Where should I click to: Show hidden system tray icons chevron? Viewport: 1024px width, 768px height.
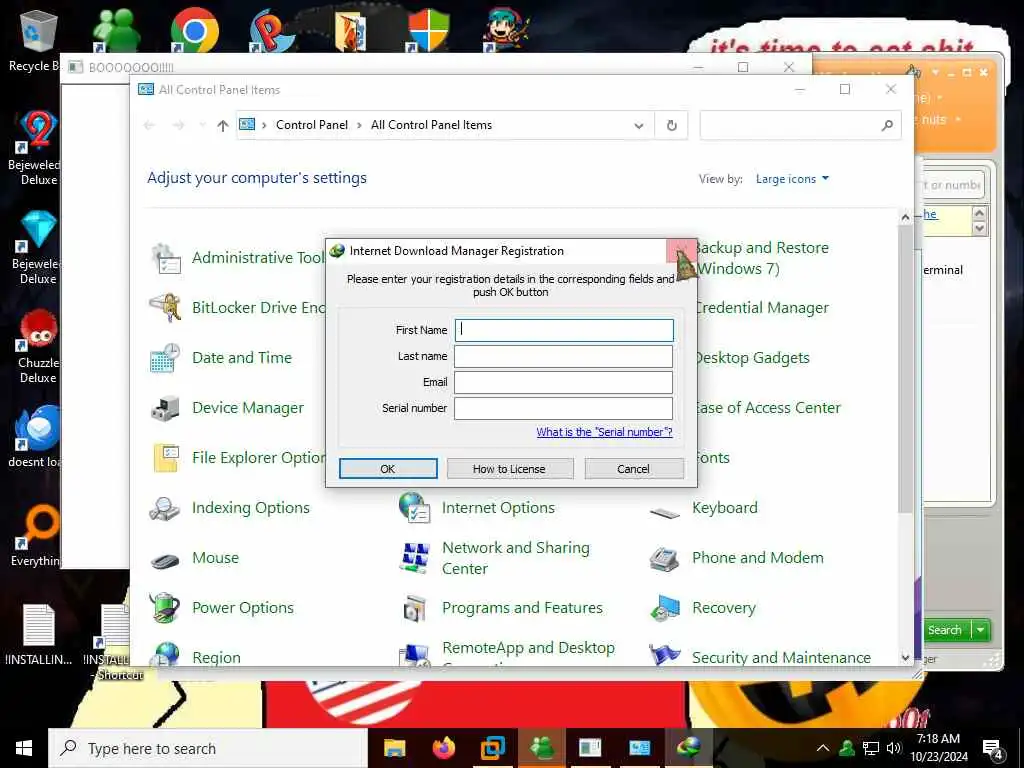pyautogui.click(x=823, y=748)
